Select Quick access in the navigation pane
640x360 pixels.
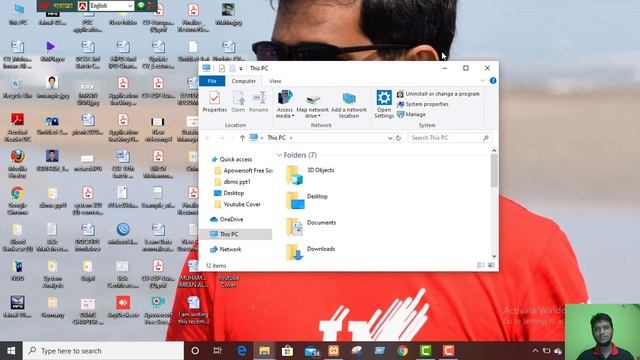(236, 159)
